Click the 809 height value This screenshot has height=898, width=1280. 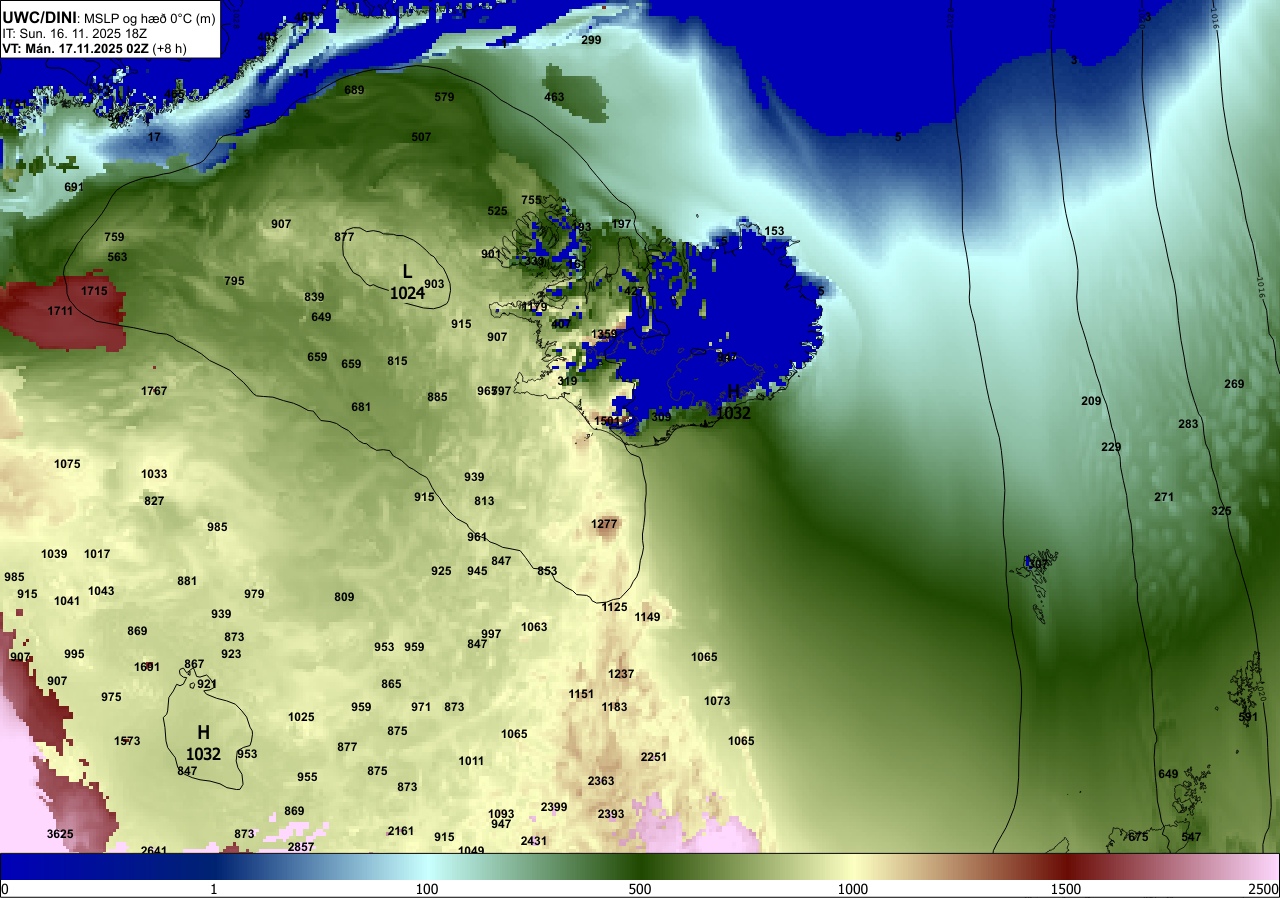pyautogui.click(x=344, y=597)
